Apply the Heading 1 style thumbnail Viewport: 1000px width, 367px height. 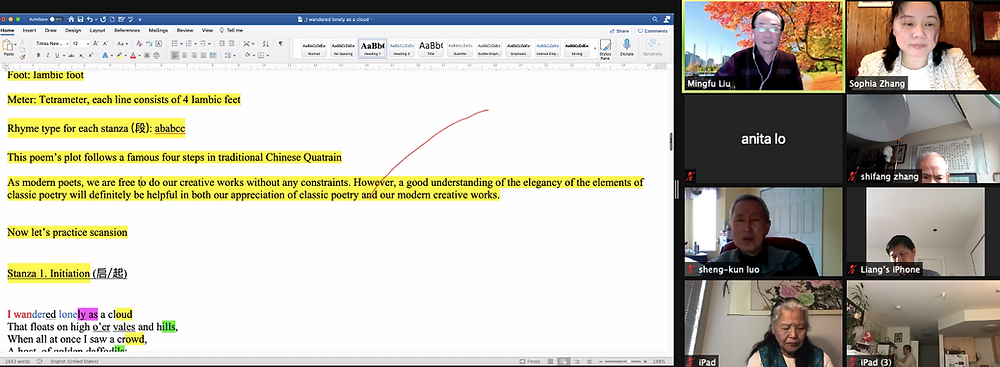click(372, 48)
